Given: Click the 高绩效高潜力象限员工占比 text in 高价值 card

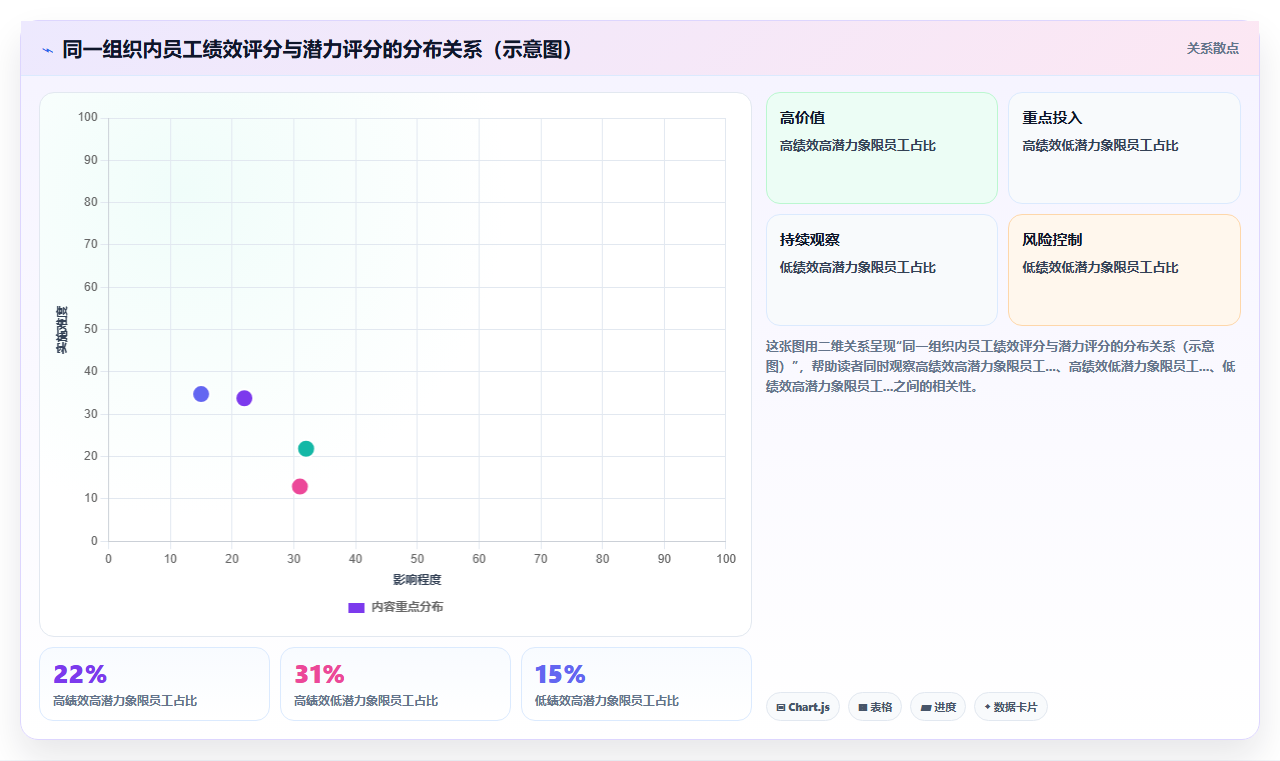Looking at the screenshot, I should pos(858,146).
